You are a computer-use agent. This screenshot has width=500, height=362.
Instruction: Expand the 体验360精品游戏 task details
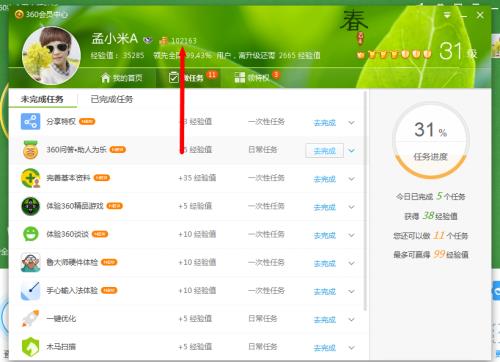click(x=351, y=207)
